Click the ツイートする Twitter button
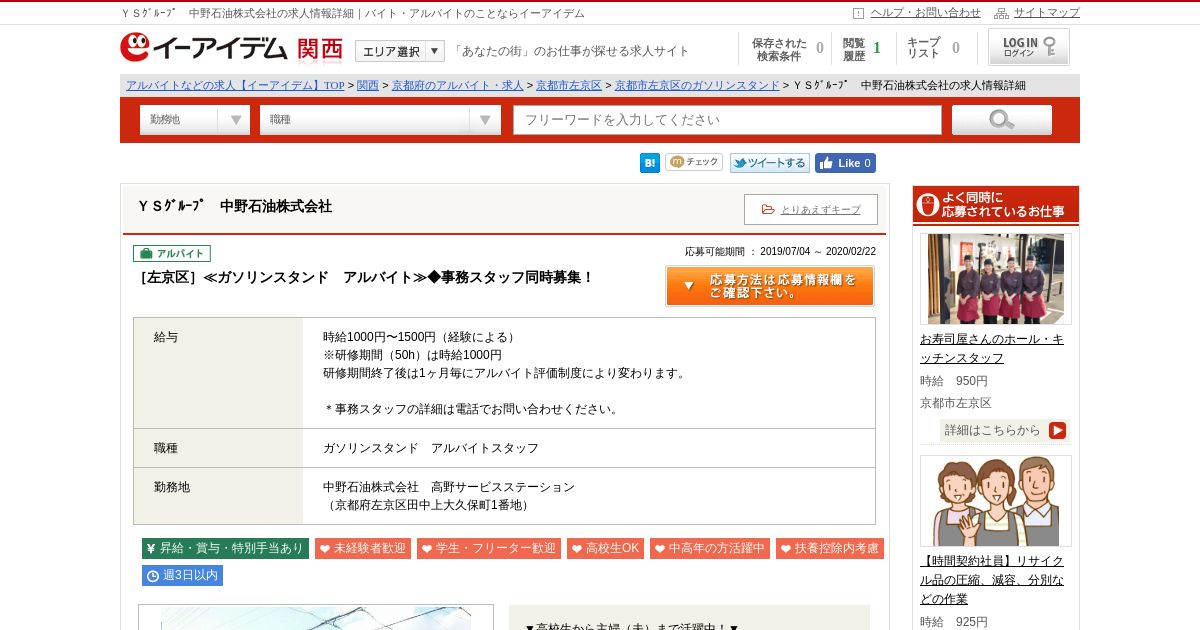1200x630 pixels. (x=769, y=163)
